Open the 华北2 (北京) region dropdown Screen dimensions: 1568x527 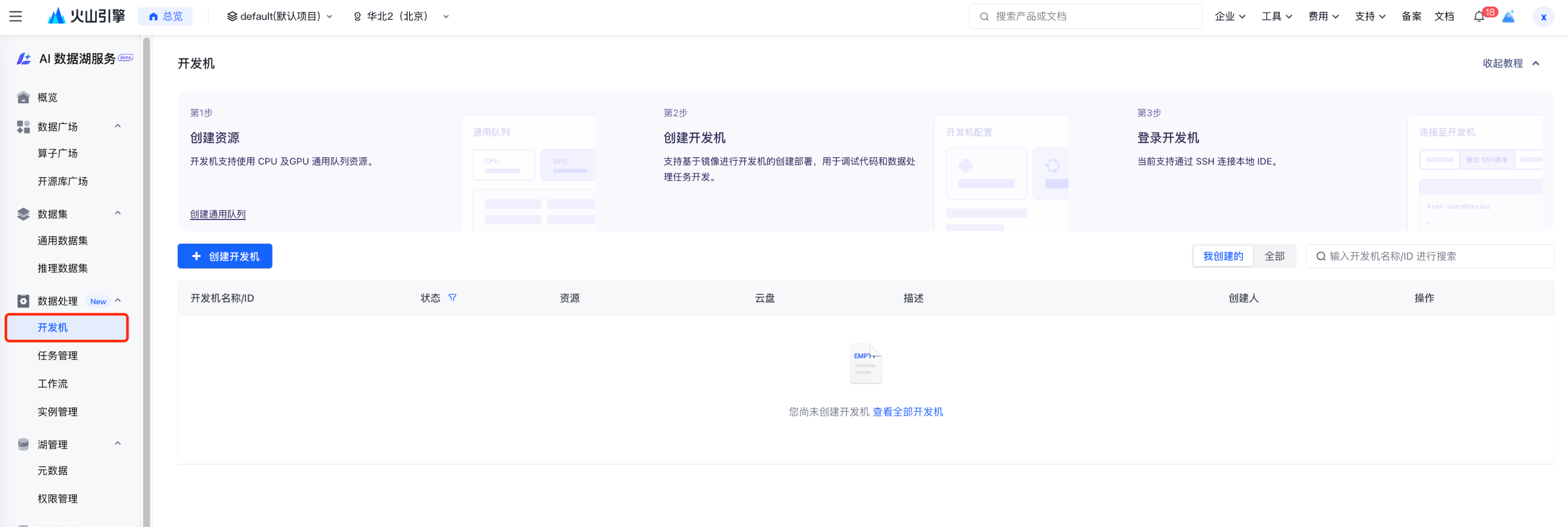click(x=401, y=16)
